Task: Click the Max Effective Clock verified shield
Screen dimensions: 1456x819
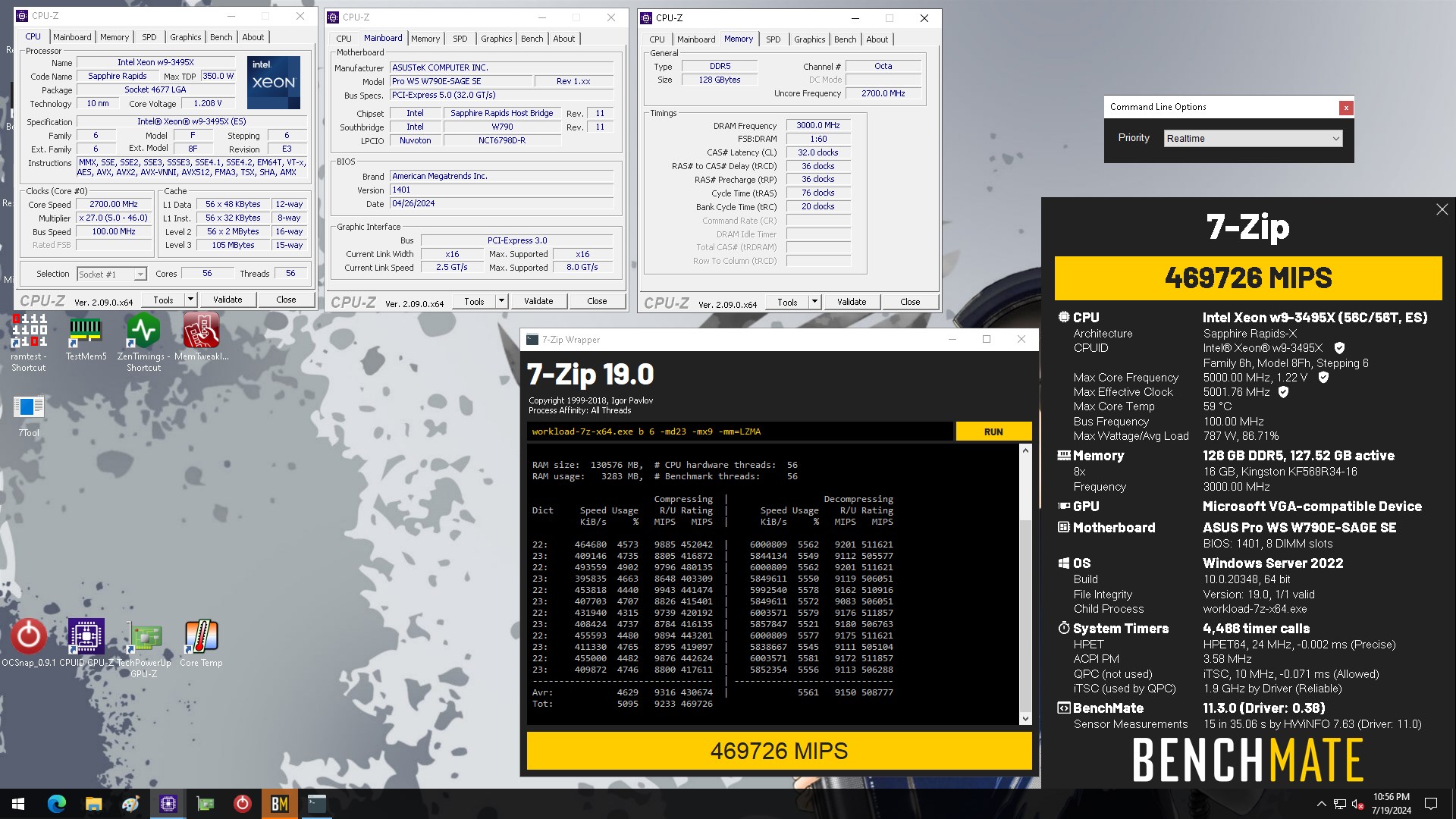Action: [x=1283, y=392]
